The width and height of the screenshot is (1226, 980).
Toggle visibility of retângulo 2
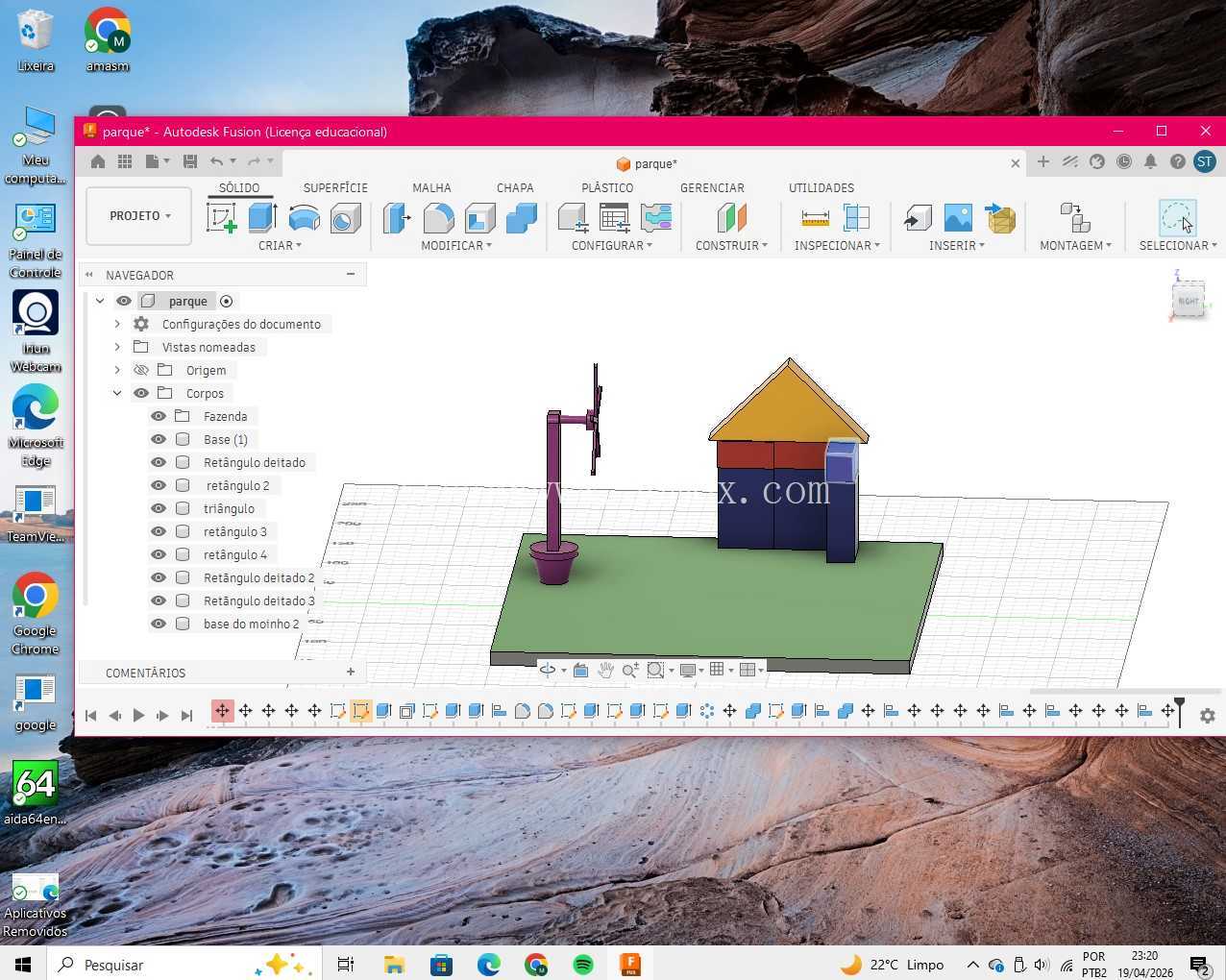coord(159,485)
